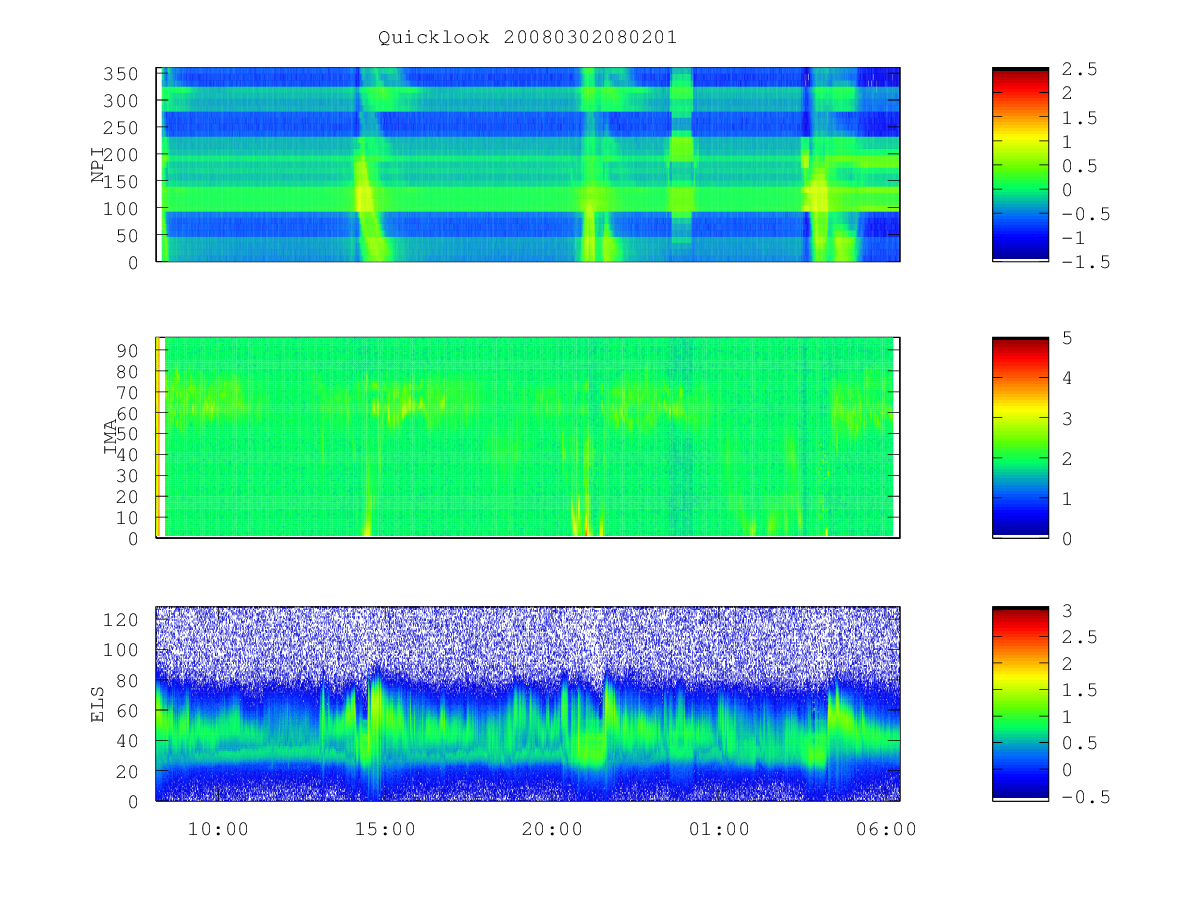Click the 06:00 time axis label
This screenshot has height=900, width=1200.
887,829
